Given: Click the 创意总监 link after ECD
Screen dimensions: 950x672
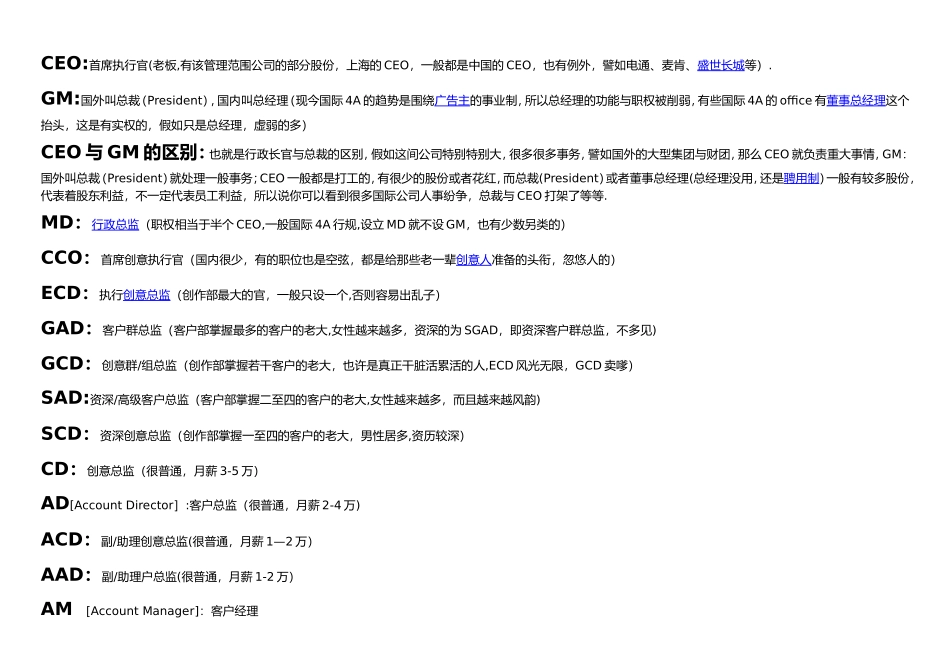Looking at the screenshot, I should 147,295.
